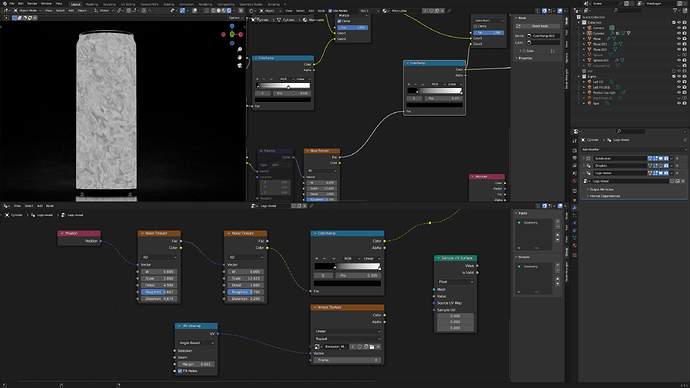Click the viewport pan hand gizmo

239,57
